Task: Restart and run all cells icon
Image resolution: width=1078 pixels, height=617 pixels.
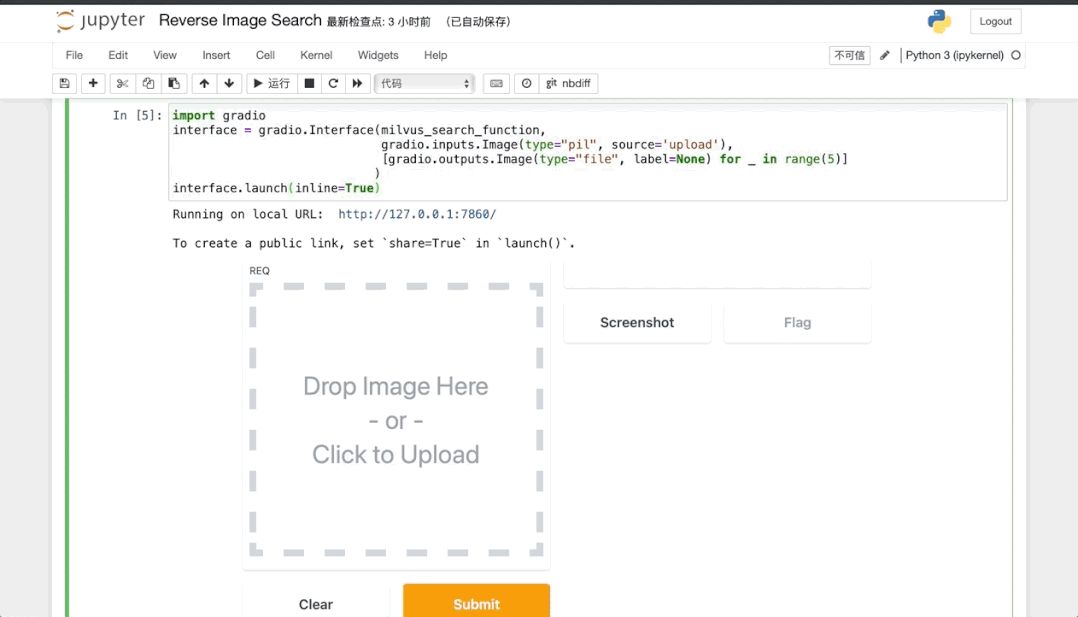Action: 357,84
